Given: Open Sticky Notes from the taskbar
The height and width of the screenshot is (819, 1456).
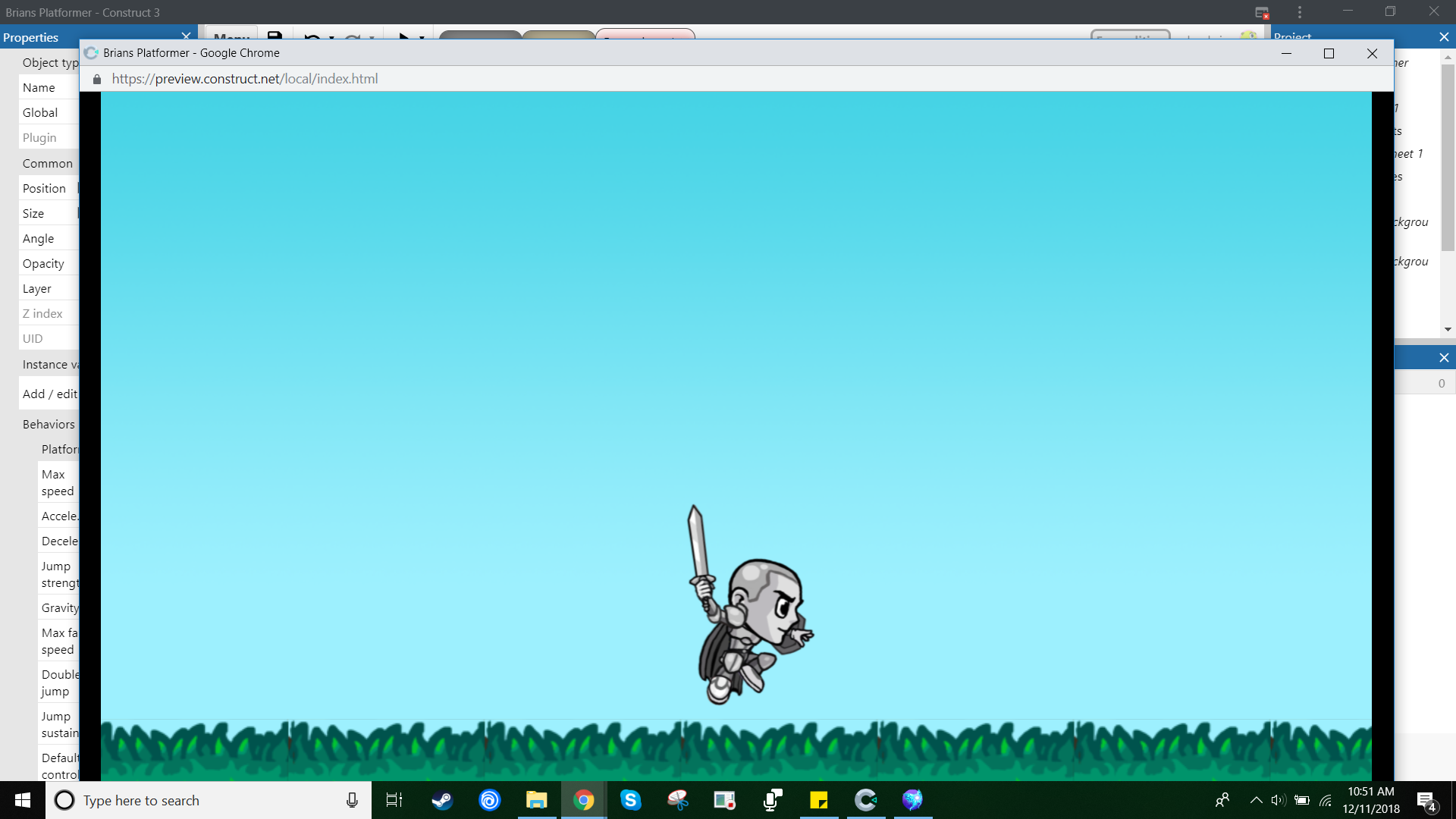Looking at the screenshot, I should point(819,800).
